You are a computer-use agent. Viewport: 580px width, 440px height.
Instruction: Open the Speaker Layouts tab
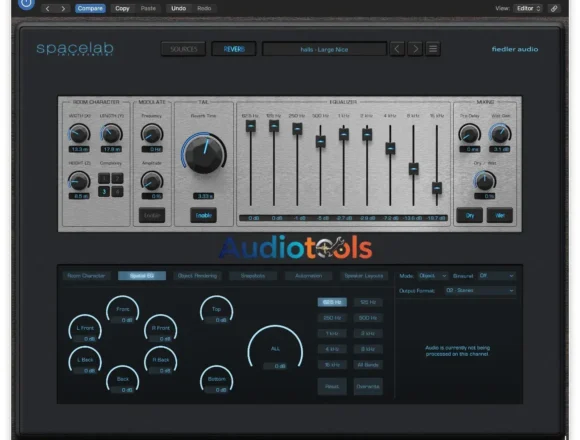tap(364, 276)
